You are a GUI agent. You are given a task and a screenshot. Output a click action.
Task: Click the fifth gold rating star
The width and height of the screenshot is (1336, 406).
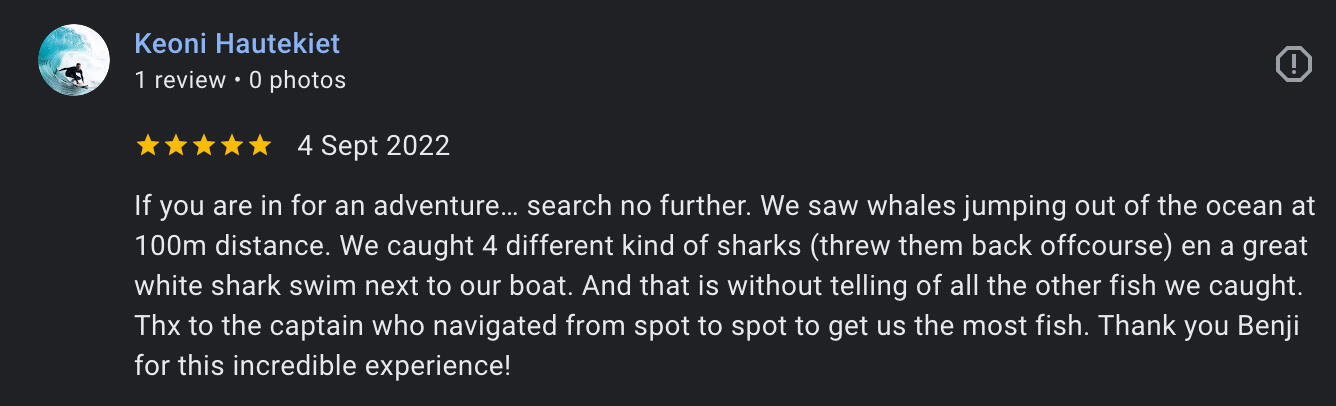click(259, 147)
